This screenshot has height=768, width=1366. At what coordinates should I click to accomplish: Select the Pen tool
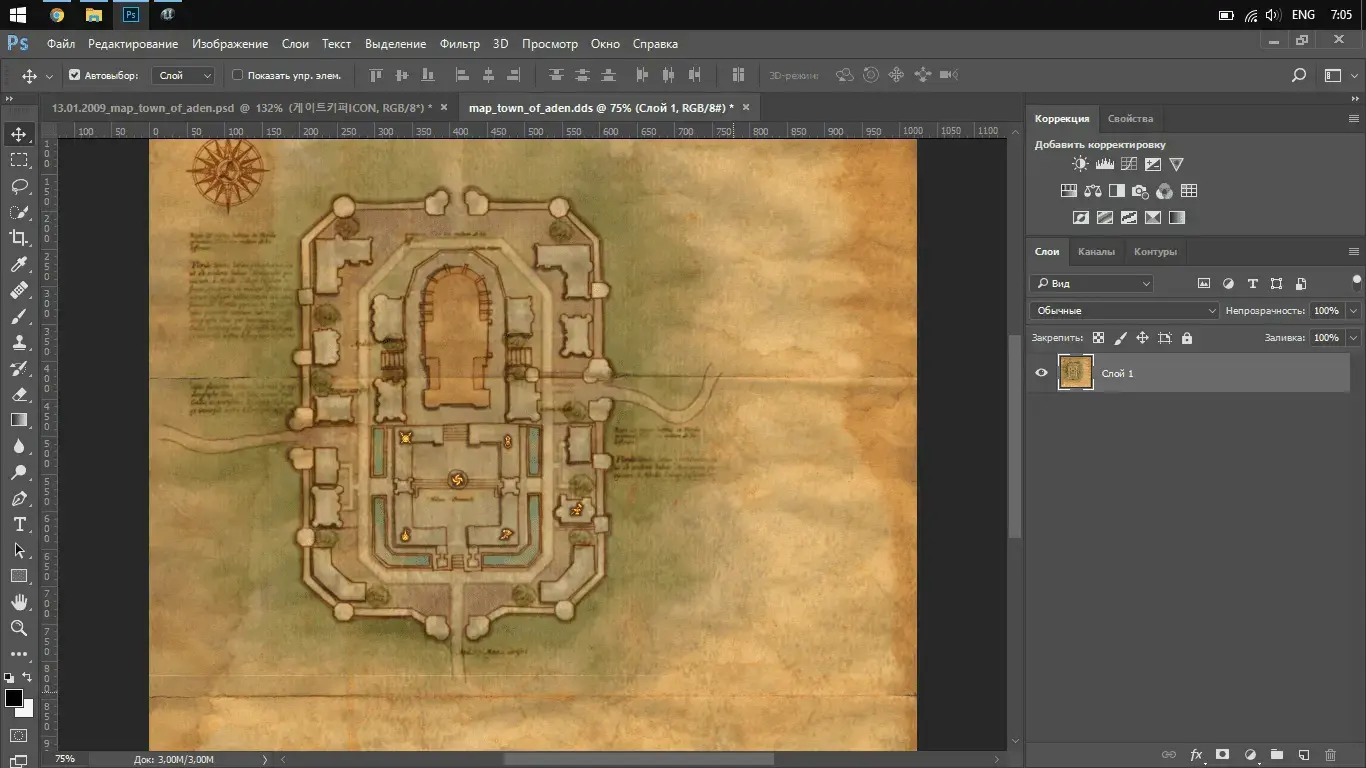(x=19, y=498)
